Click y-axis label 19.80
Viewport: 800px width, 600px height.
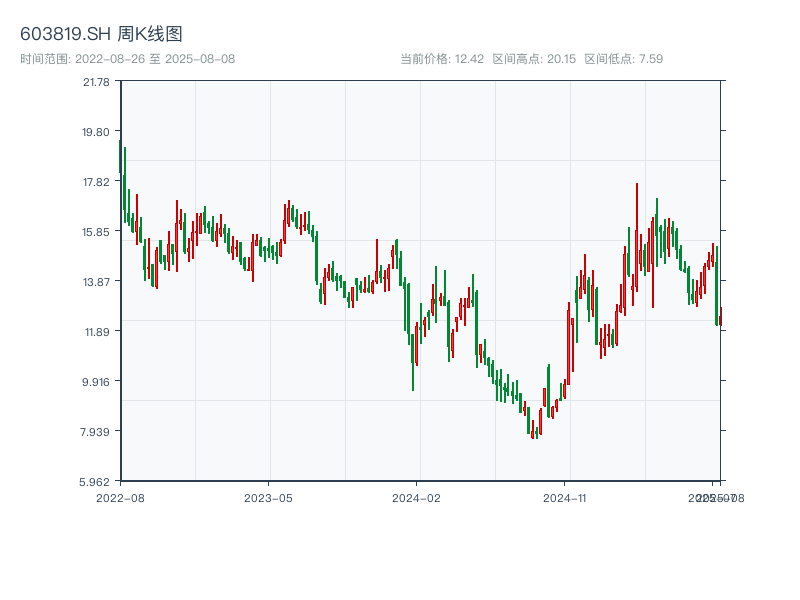tap(96, 132)
